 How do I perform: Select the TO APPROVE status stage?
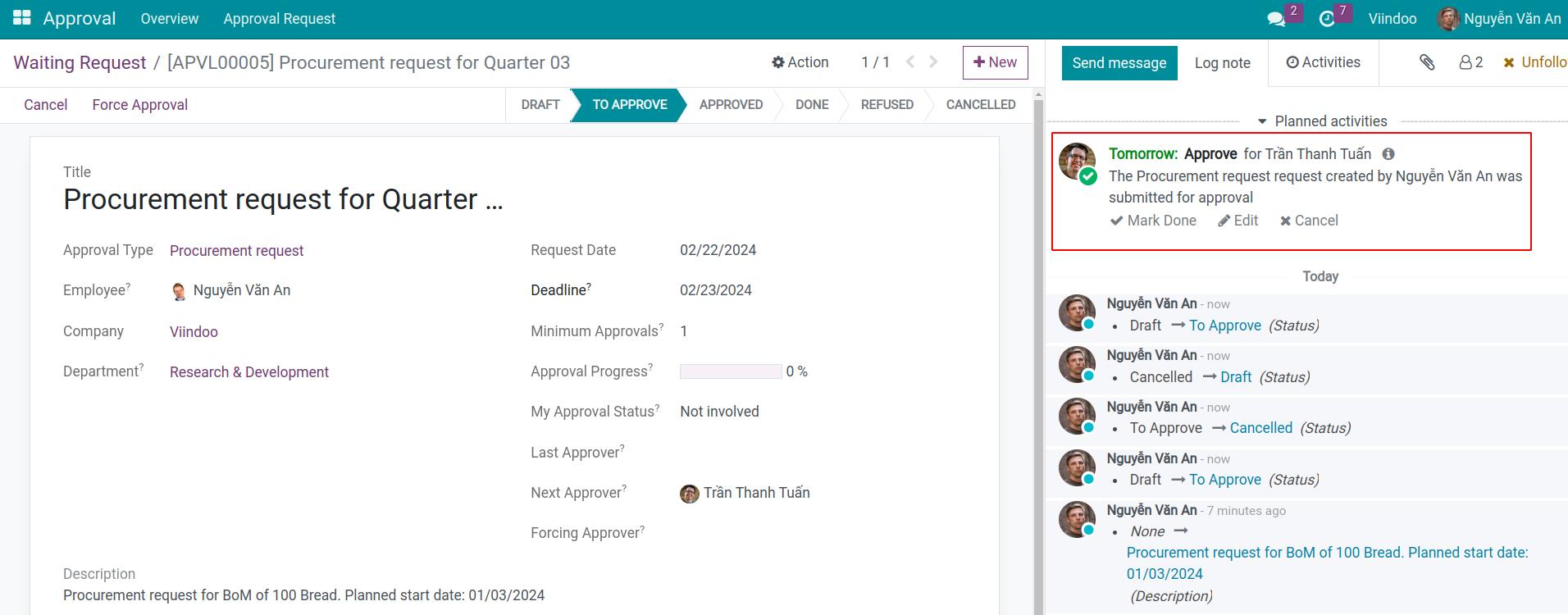629,105
